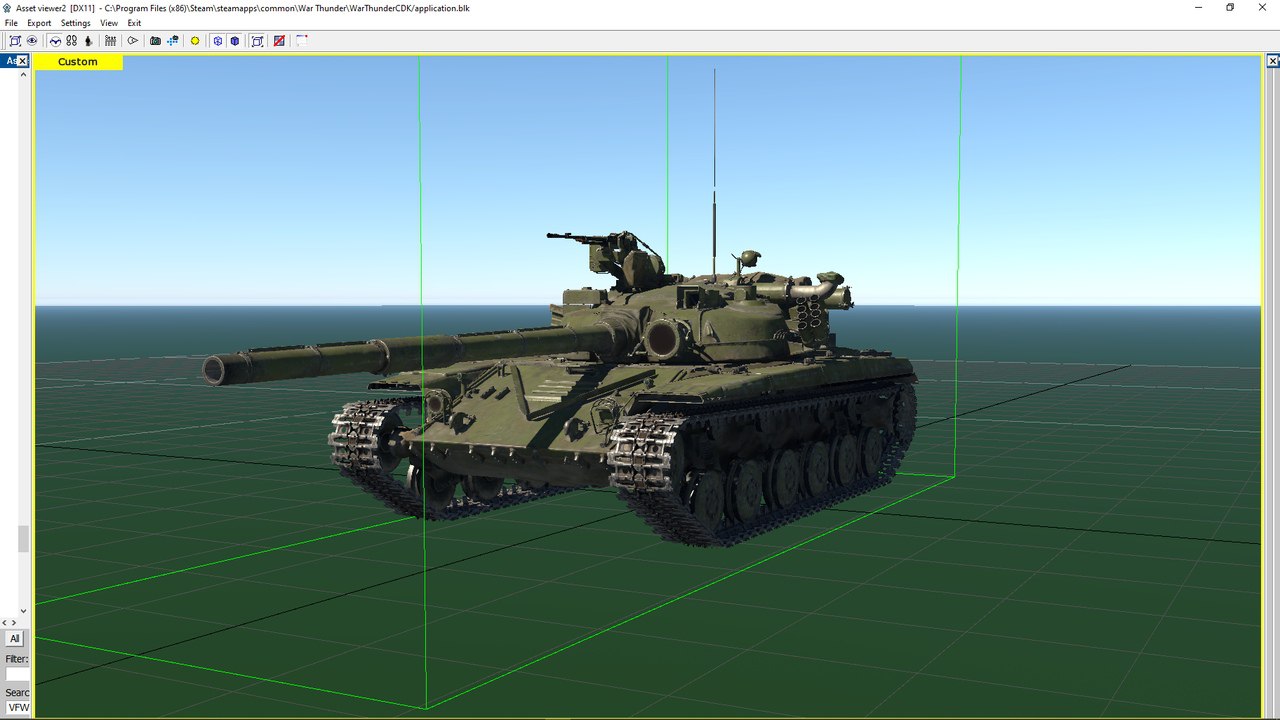This screenshot has height=720, width=1280.
Task: Click the Filter input field
Action: [18, 675]
